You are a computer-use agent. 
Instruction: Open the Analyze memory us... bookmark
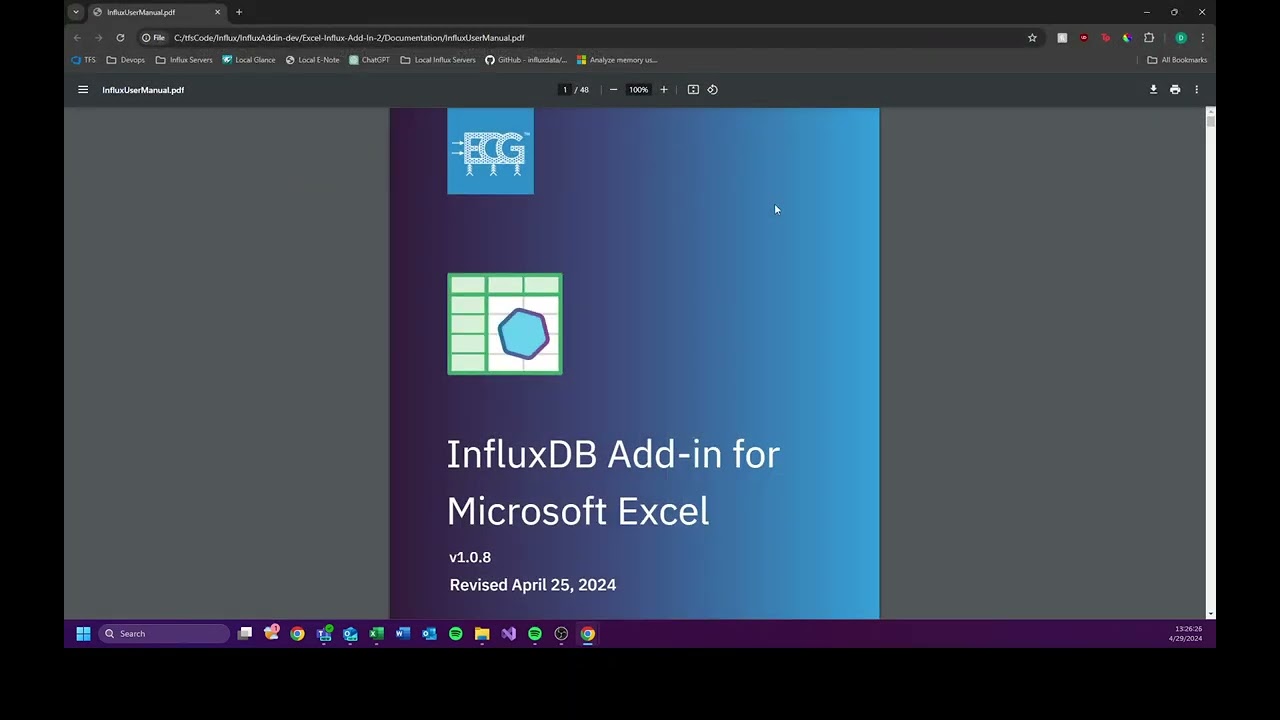(617, 60)
